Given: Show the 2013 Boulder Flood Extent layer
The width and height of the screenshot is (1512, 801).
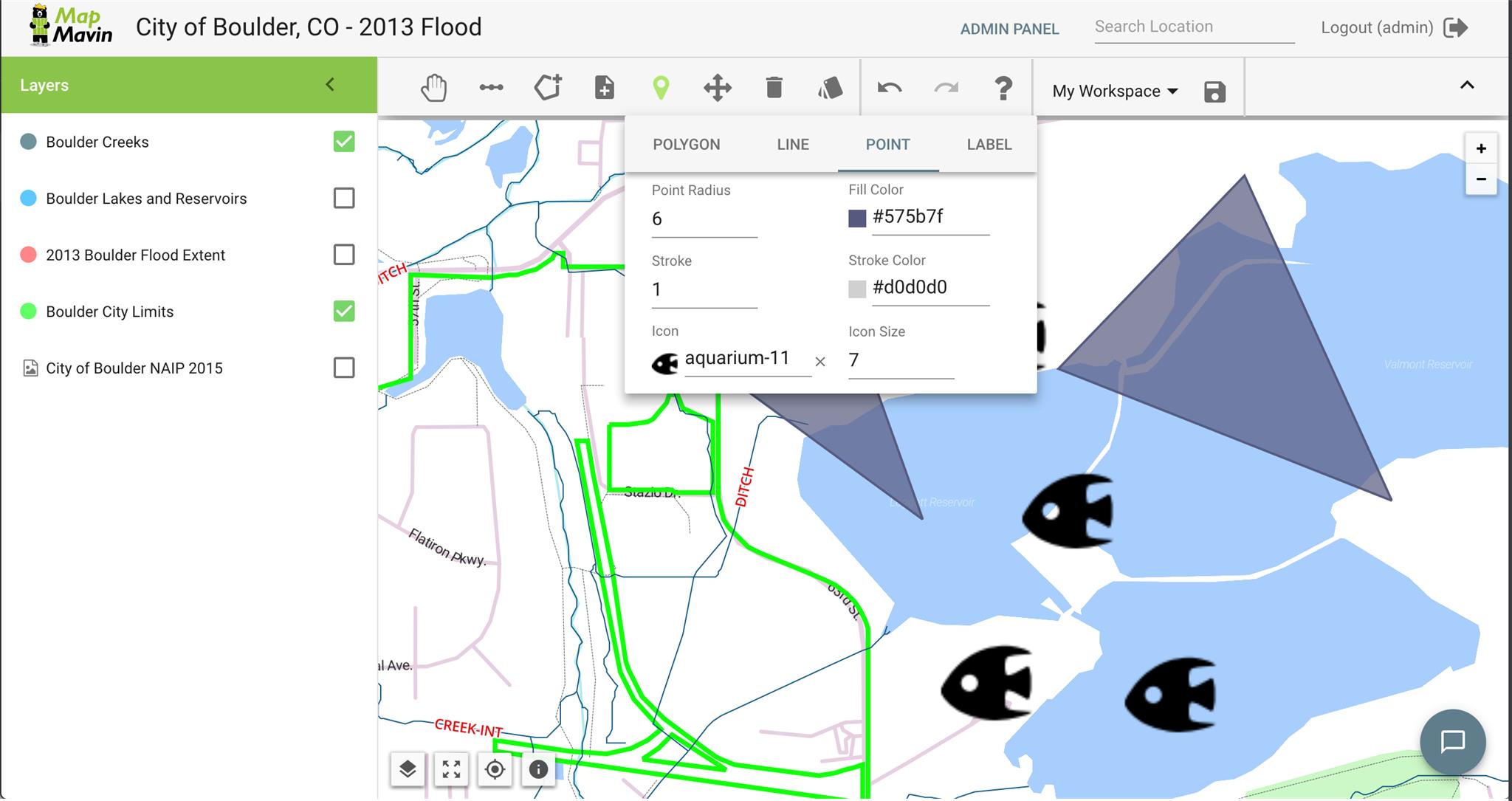Looking at the screenshot, I should (343, 255).
